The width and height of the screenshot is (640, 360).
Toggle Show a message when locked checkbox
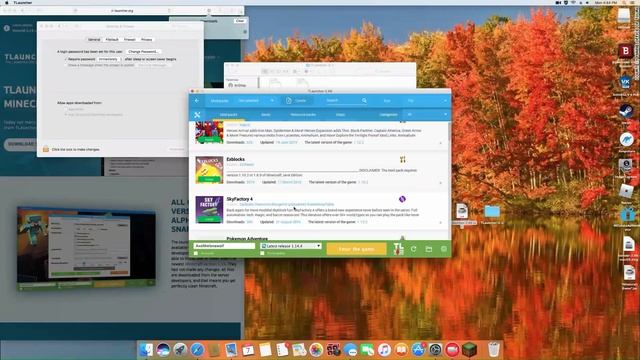66,65
